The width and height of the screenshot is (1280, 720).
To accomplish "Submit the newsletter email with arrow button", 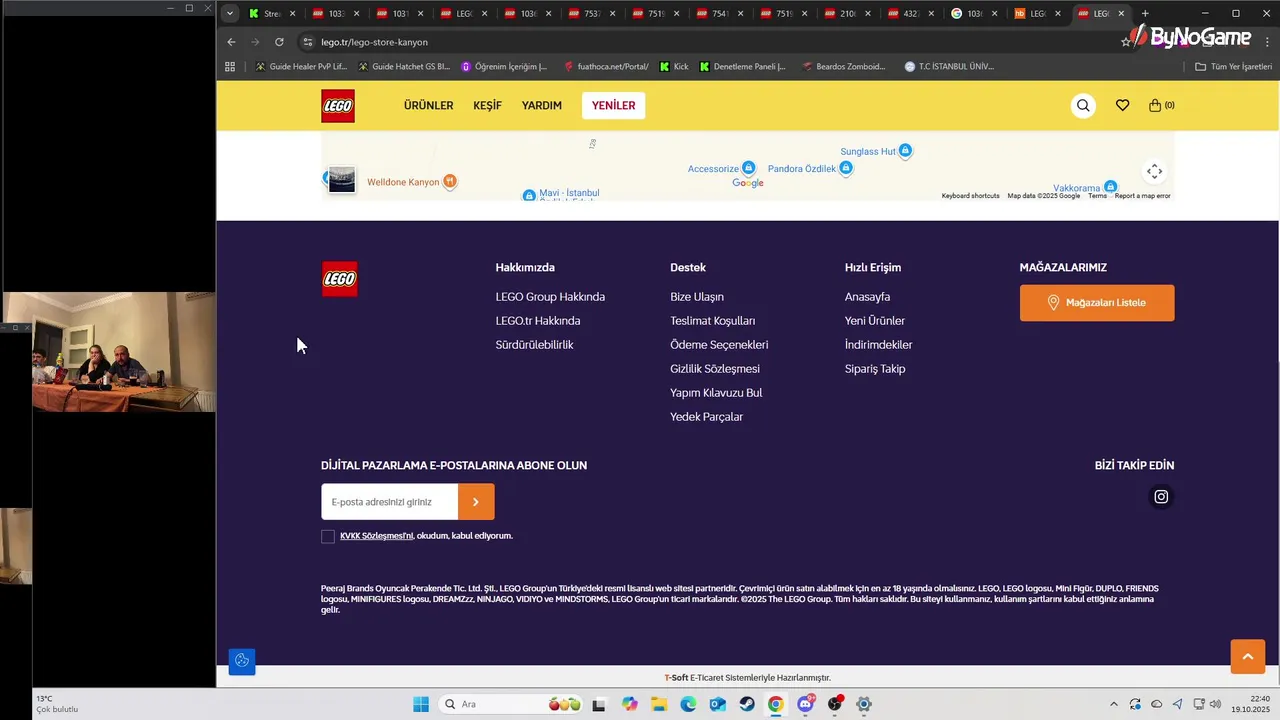I will (x=476, y=502).
